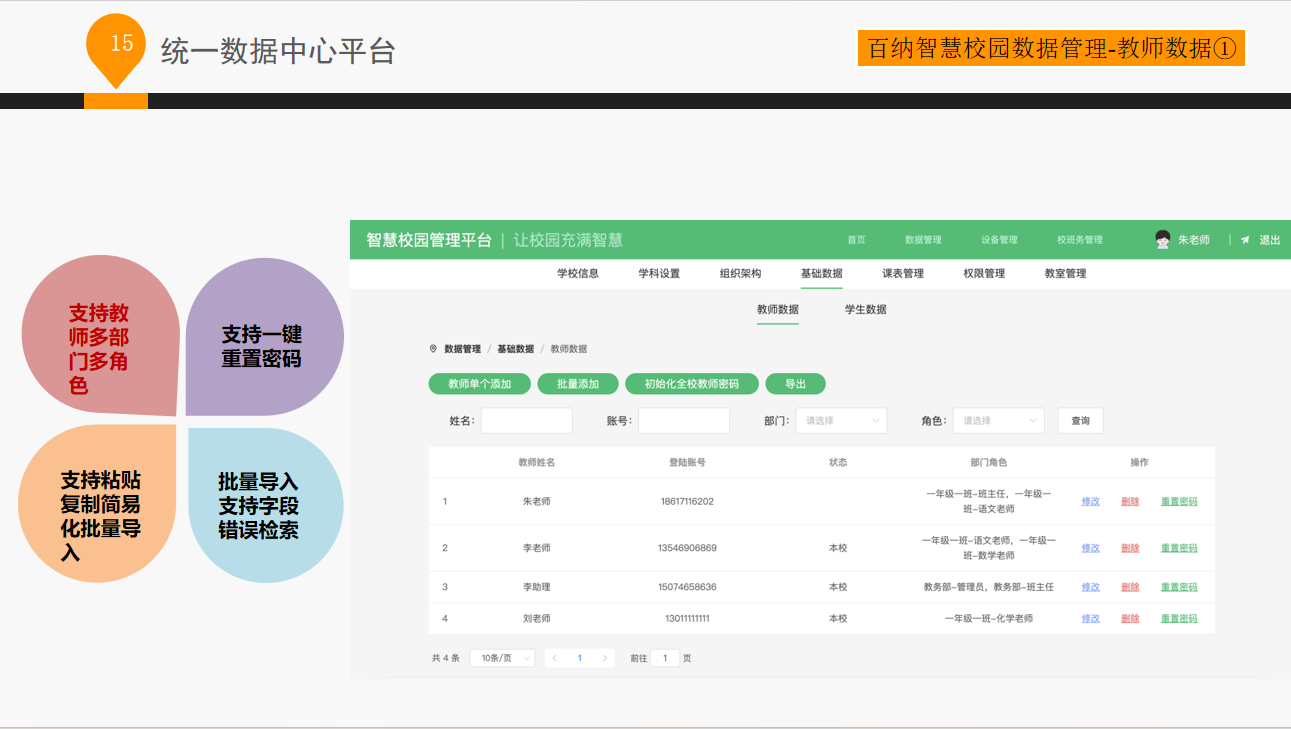This screenshot has height=729, width=1291.
Task: Click the 教务部-管理员 role cell
Action: click(x=988, y=587)
